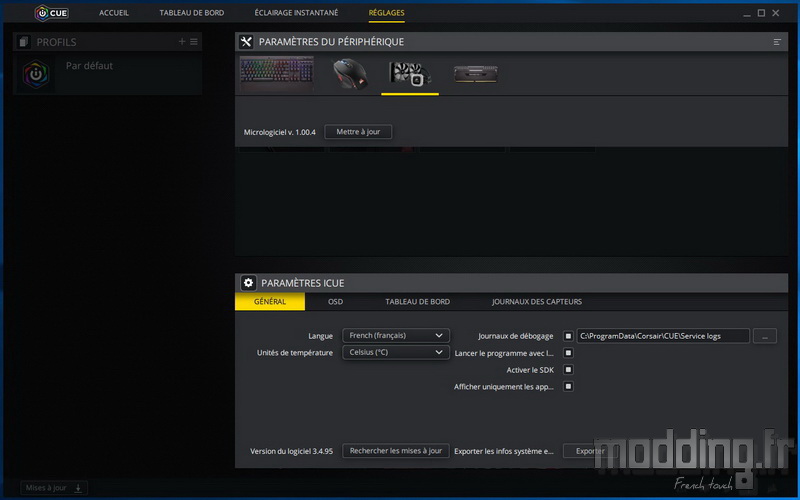Click the 'Micrologiciel v. 1.00.4' text
Image resolution: width=800 pixels, height=500 pixels.
280,132
